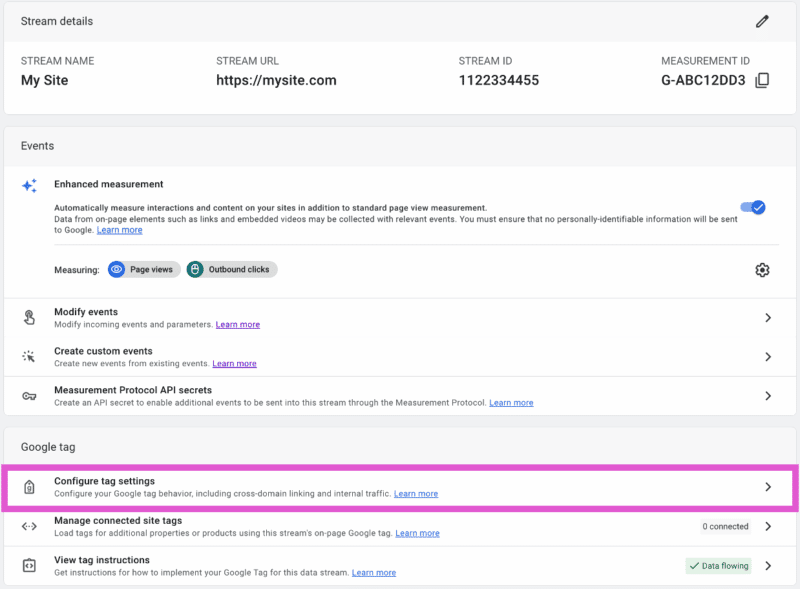The height and width of the screenshot is (589, 800).
Task: Click the Create custom events cursor icon
Action: (x=30, y=357)
